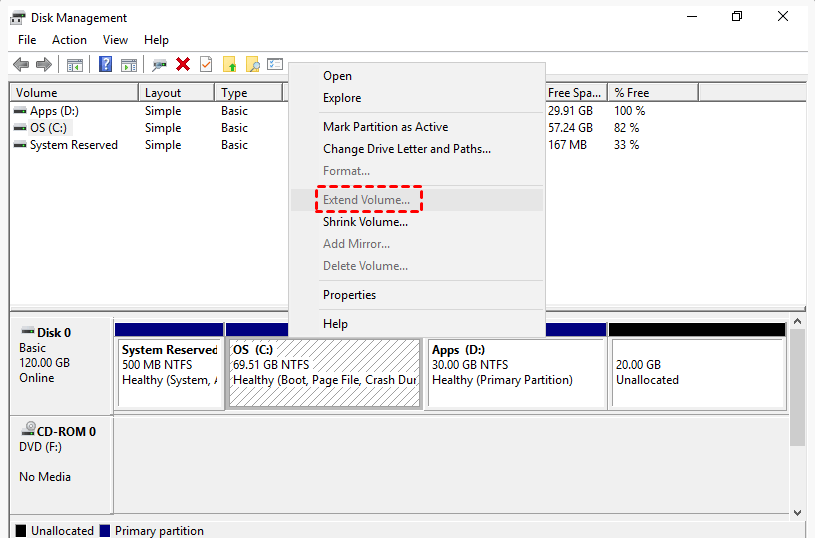Image resolution: width=815 pixels, height=538 pixels.
Task: Click the Disk 0 Basic 120.00 GB label
Action: (x=61, y=366)
